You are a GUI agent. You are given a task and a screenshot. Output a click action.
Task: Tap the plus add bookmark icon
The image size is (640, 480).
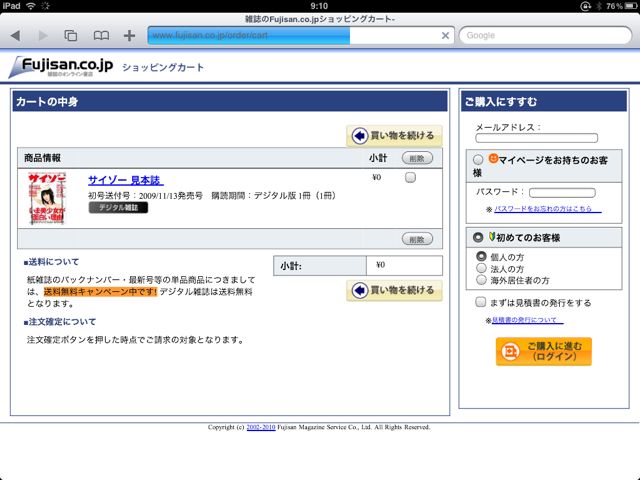[x=129, y=36]
